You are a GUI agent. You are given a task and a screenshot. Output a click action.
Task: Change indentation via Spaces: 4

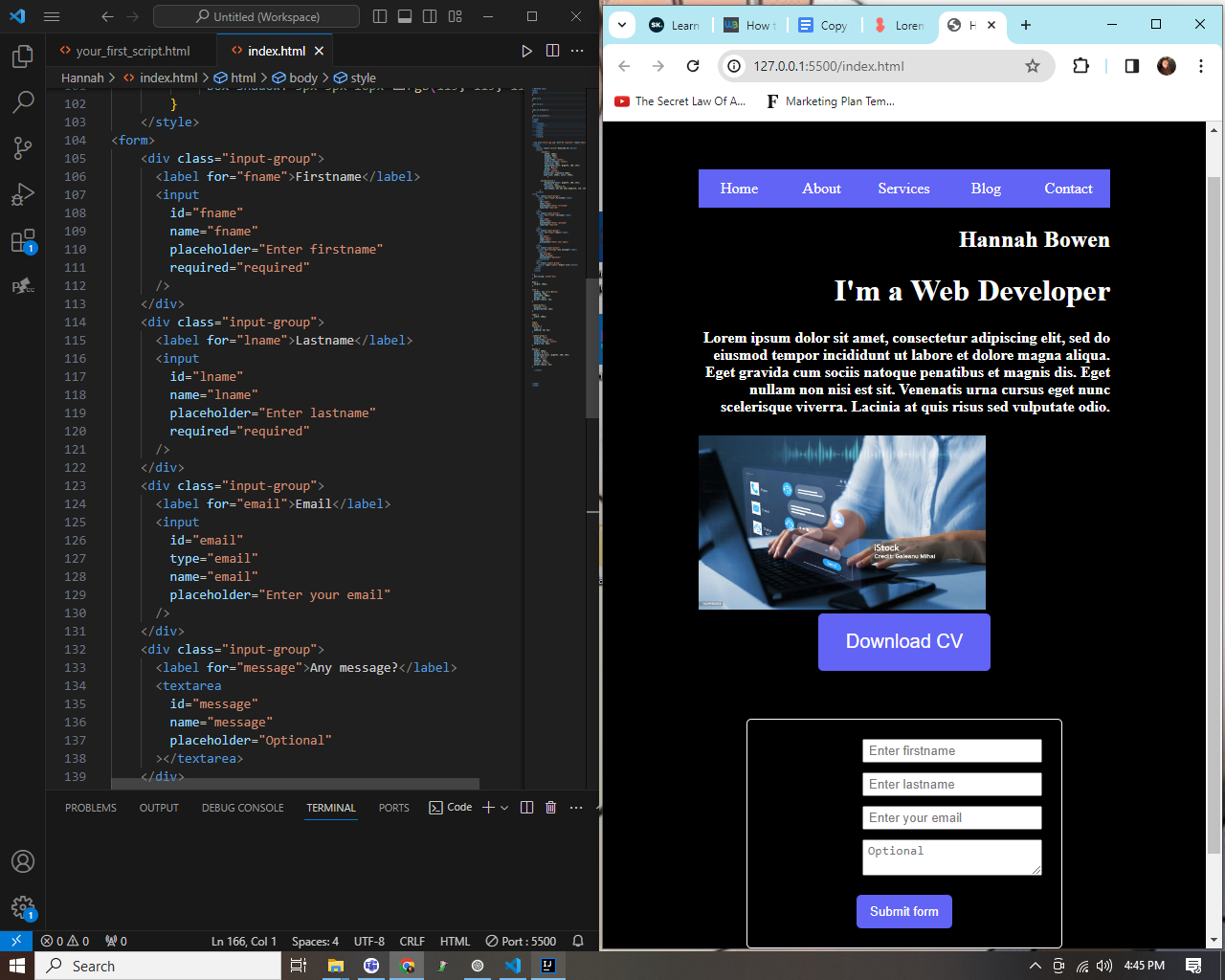pos(315,941)
